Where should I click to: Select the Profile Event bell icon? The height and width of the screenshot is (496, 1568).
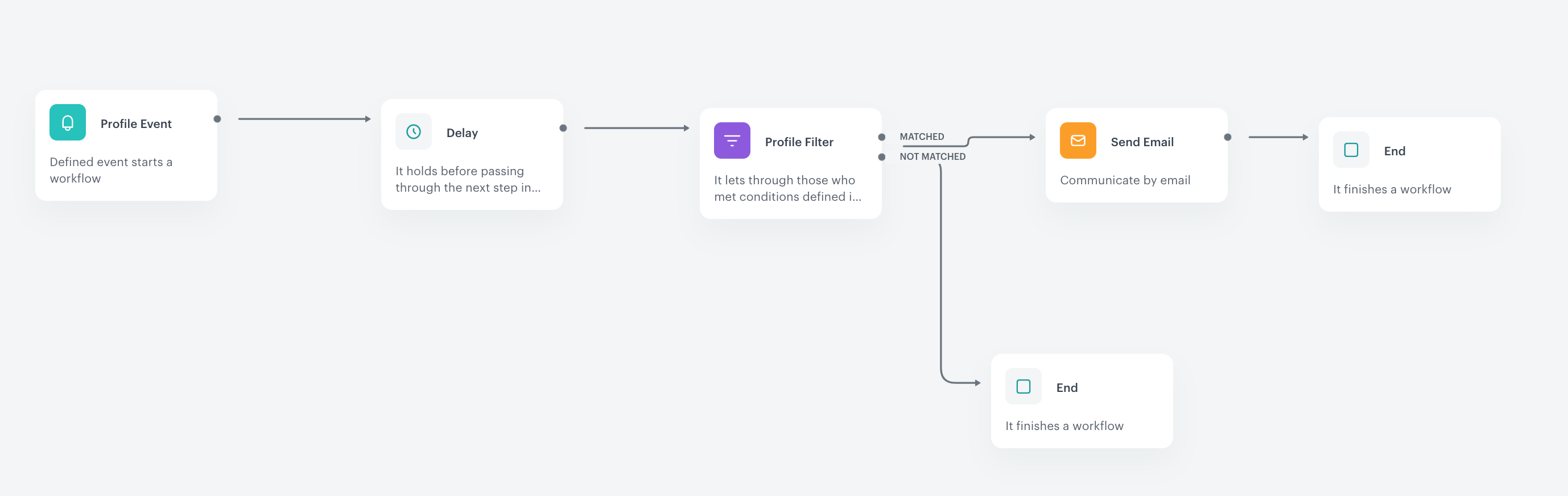tap(67, 122)
